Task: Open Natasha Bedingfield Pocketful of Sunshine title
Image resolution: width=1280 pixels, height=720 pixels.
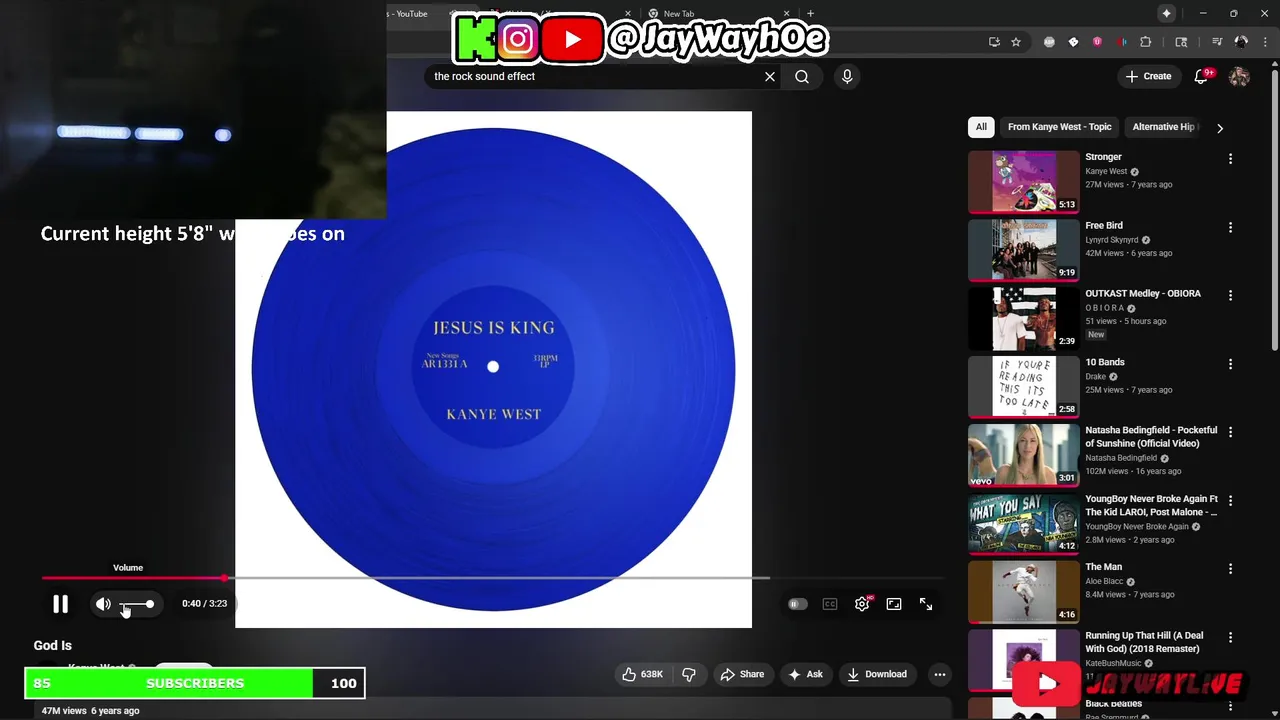Action: [1151, 437]
